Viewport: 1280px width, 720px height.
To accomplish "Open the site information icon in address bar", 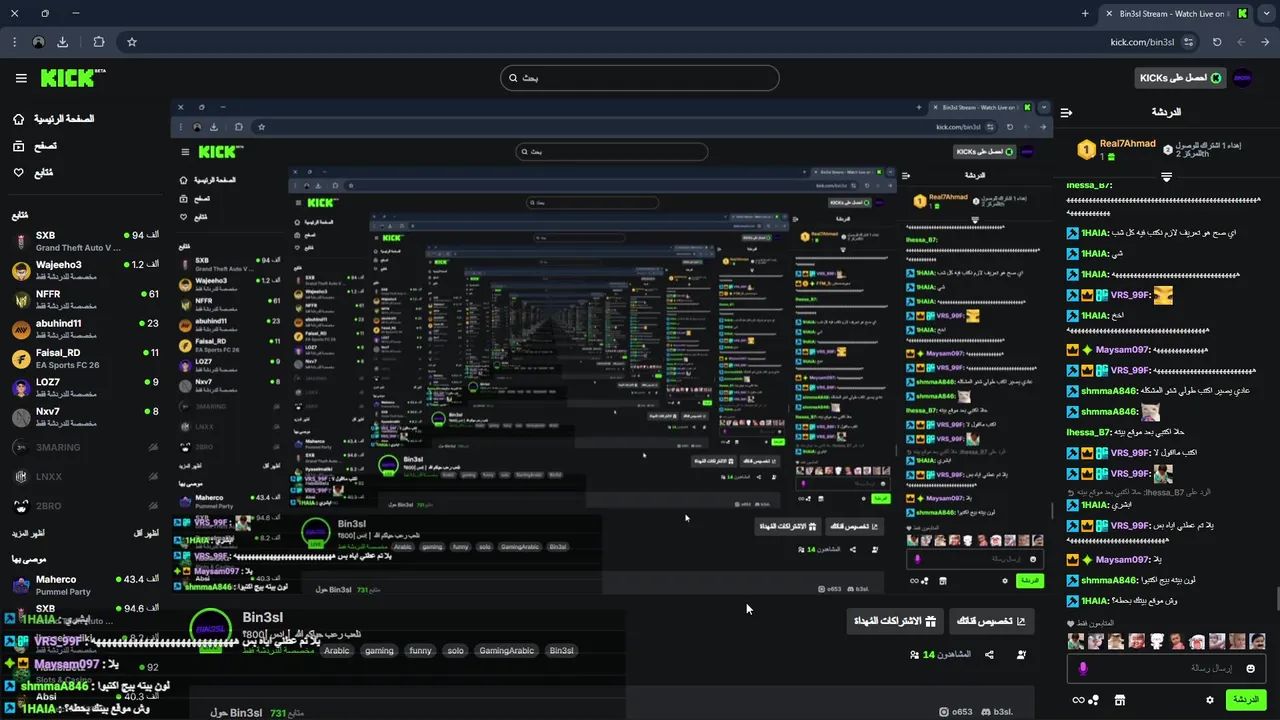I will click(1188, 42).
